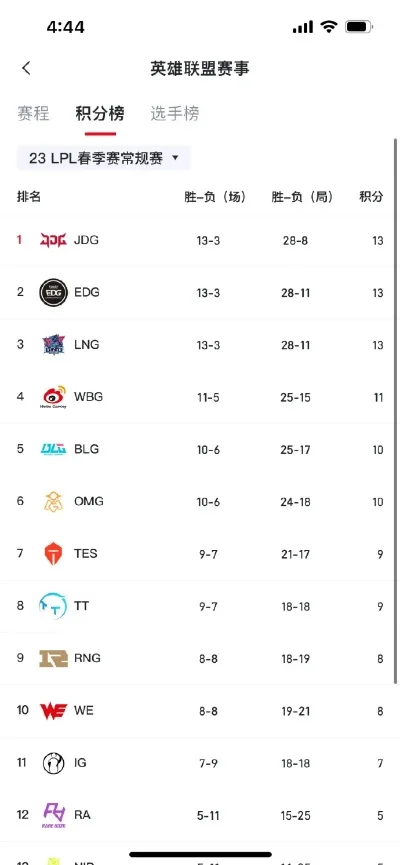Screen dimensions: 400x865
Task: Tap the WBG Weibo Gaming logo
Action: coord(54,397)
